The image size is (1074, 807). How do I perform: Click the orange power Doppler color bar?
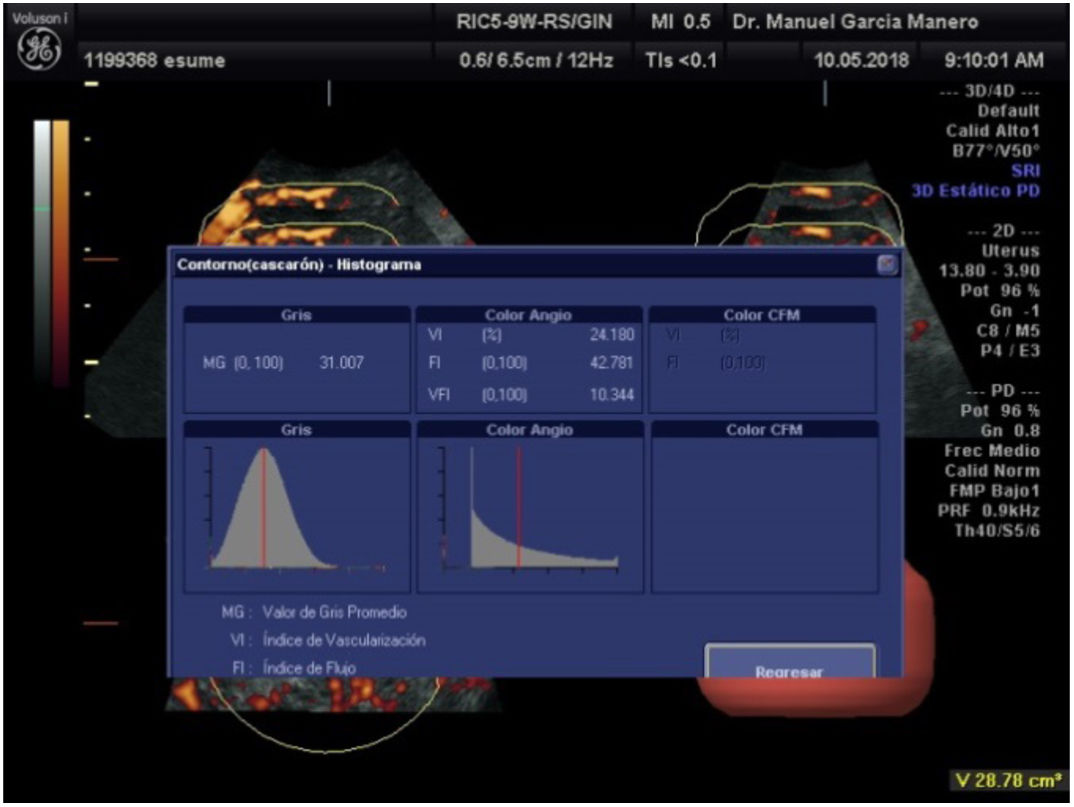[61, 250]
